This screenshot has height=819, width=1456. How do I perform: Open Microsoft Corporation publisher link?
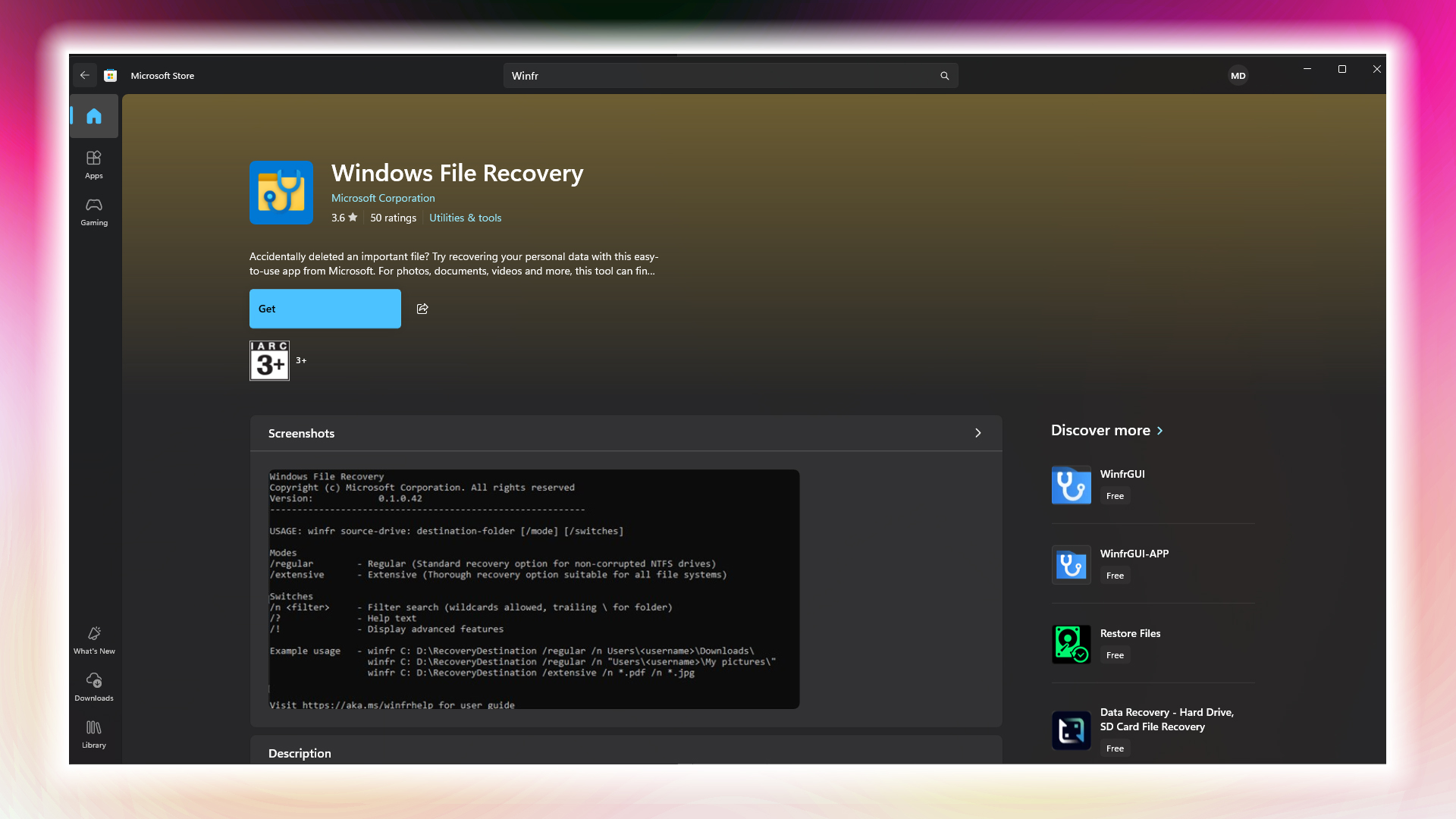[383, 198]
